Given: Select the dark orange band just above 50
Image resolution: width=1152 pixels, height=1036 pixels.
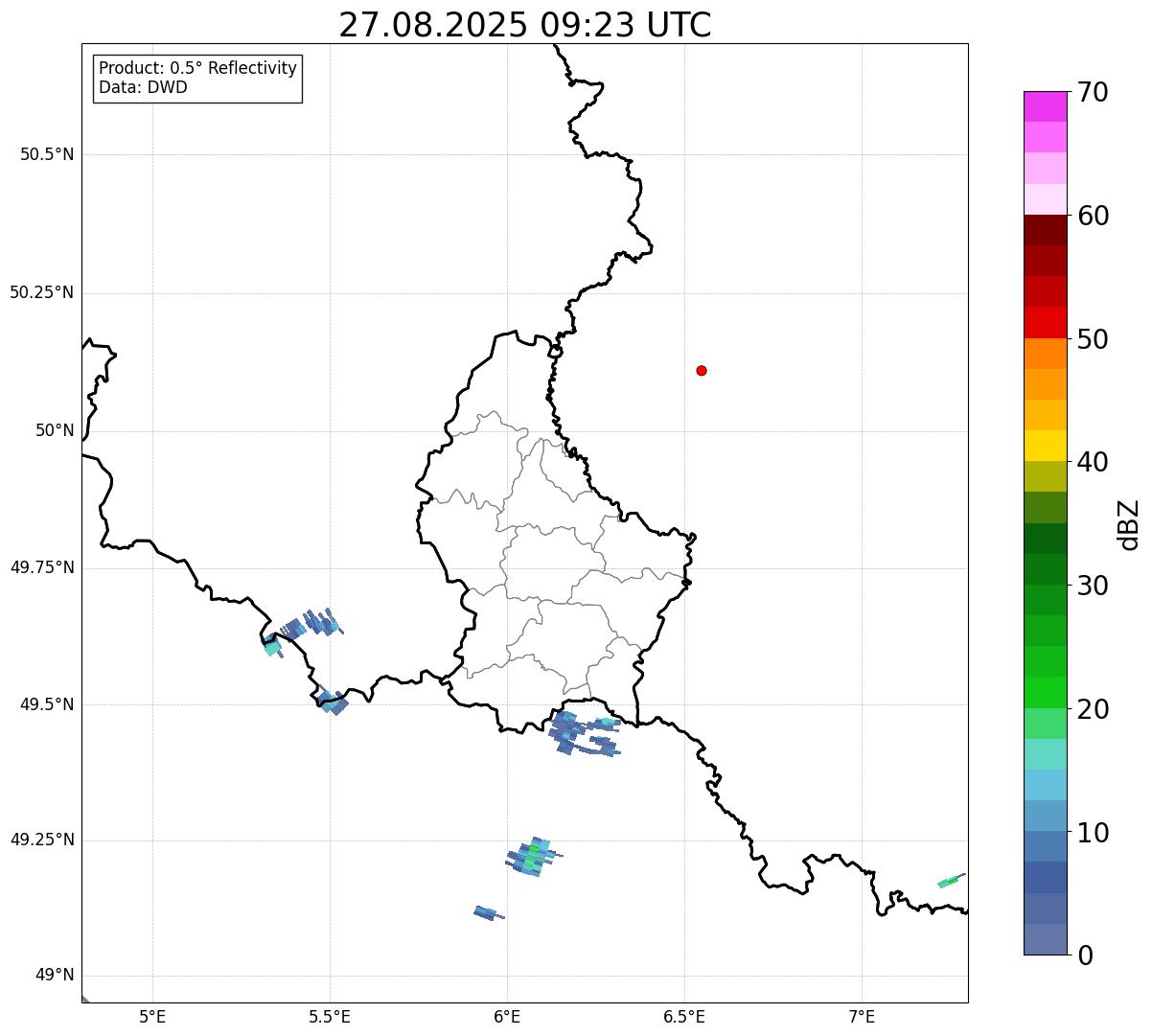Looking at the screenshot, I should coord(1045,354).
